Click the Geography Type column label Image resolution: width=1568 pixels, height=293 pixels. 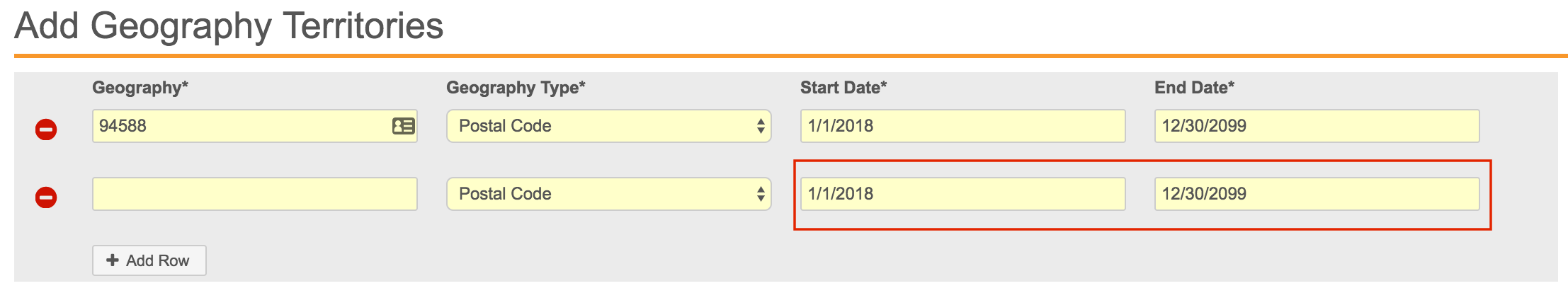click(516, 88)
